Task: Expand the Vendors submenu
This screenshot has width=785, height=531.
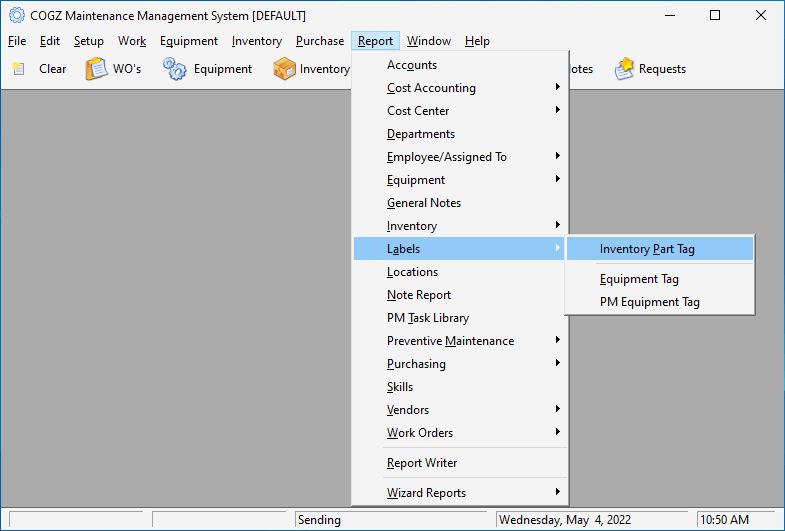Action: [460, 410]
